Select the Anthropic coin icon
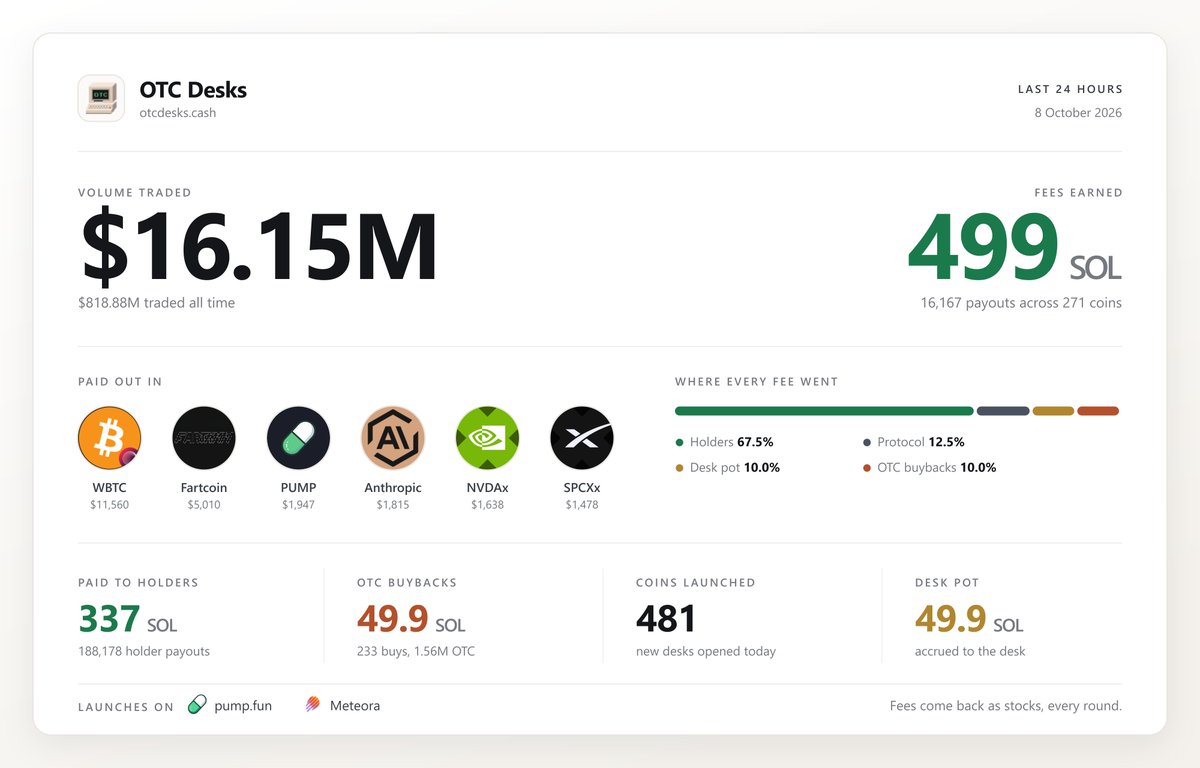 tap(393, 438)
